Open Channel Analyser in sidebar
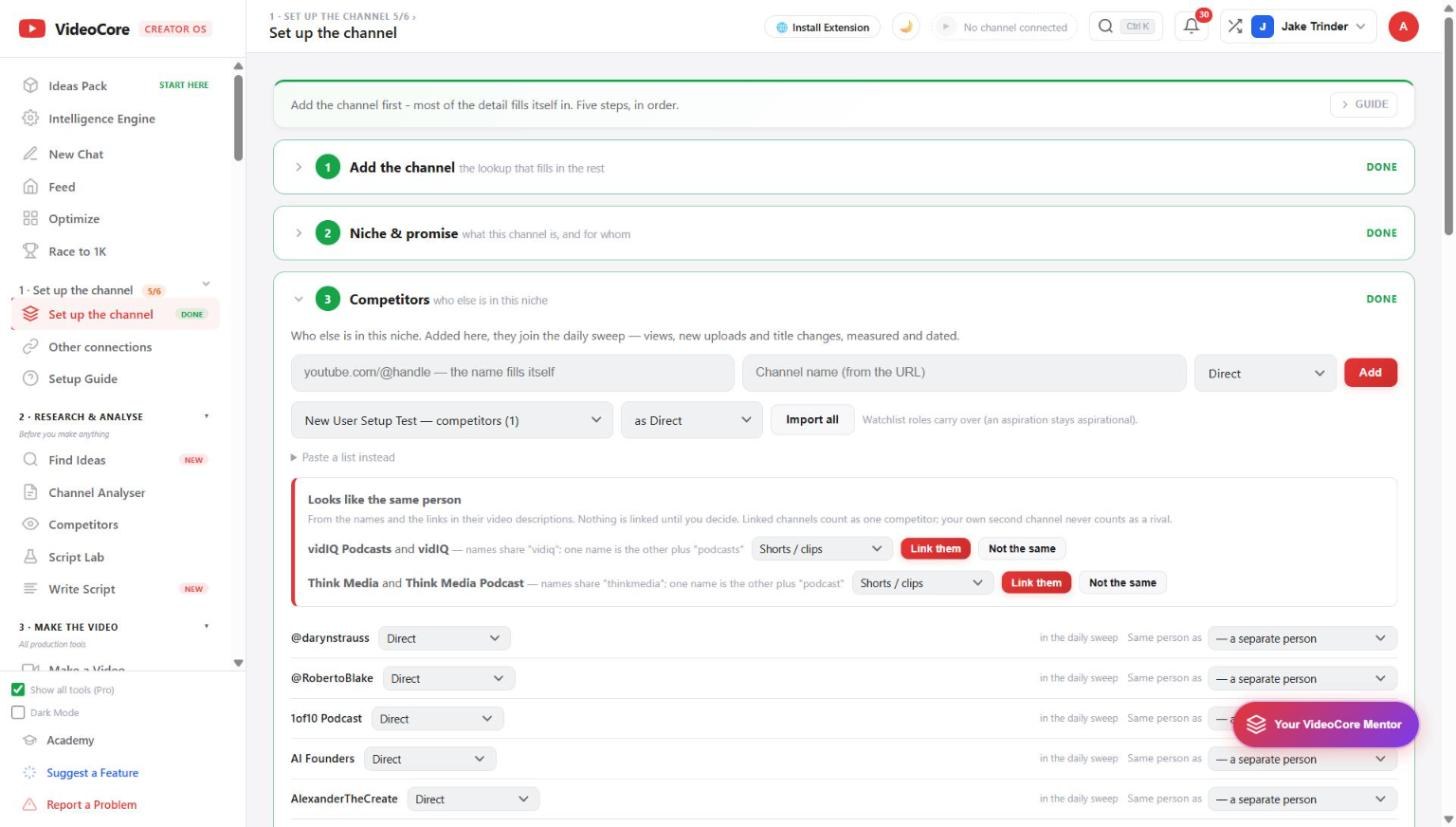The width and height of the screenshot is (1456, 827). (x=97, y=492)
